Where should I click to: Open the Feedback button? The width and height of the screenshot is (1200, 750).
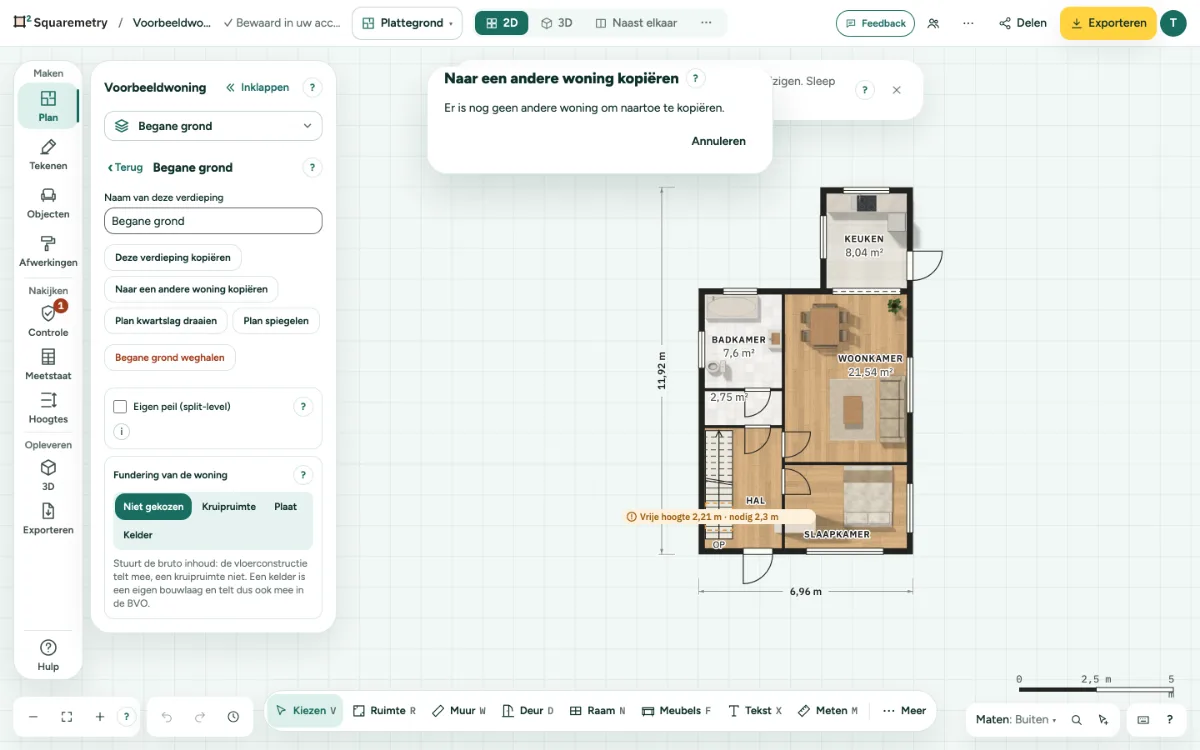point(875,23)
